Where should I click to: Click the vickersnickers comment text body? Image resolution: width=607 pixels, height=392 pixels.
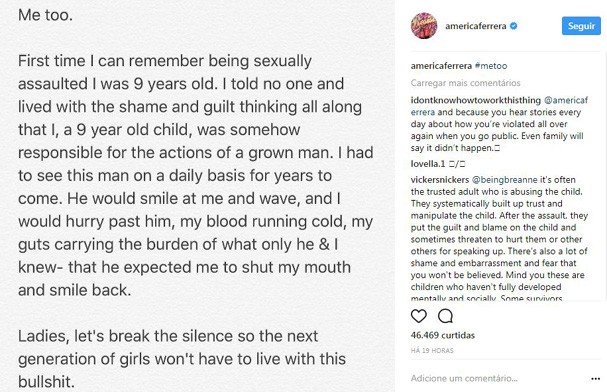click(x=499, y=239)
